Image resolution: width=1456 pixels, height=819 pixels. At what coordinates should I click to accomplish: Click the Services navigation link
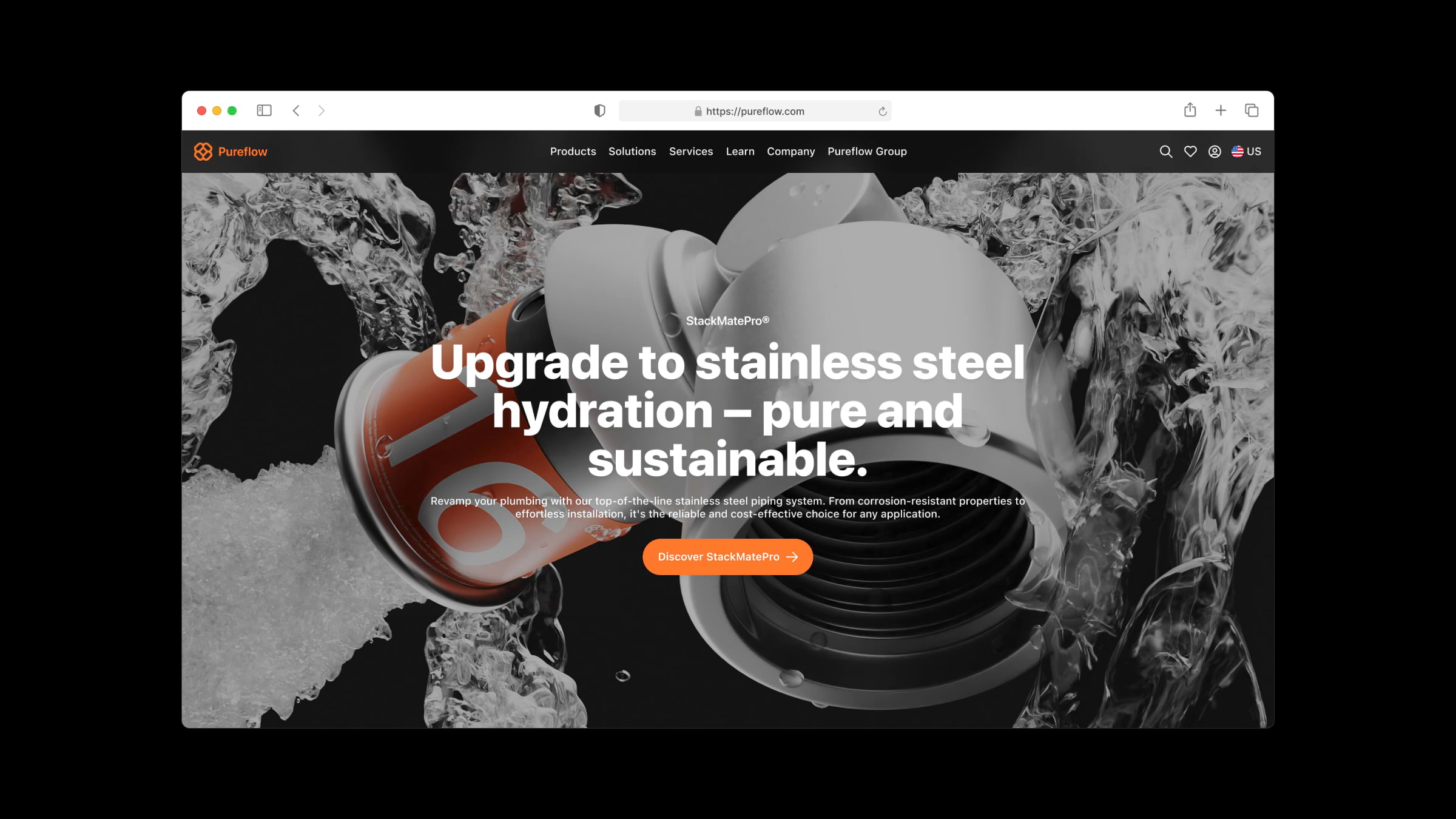tap(690, 151)
